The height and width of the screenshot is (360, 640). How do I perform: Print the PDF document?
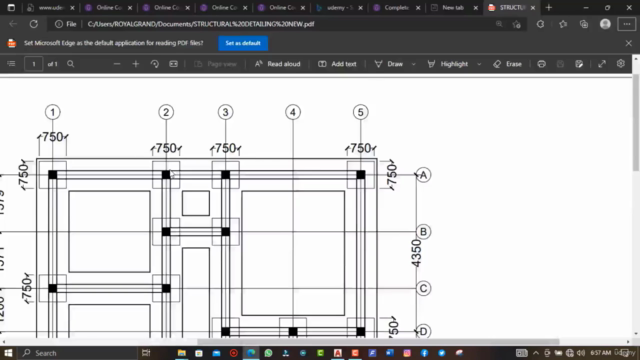point(542,64)
